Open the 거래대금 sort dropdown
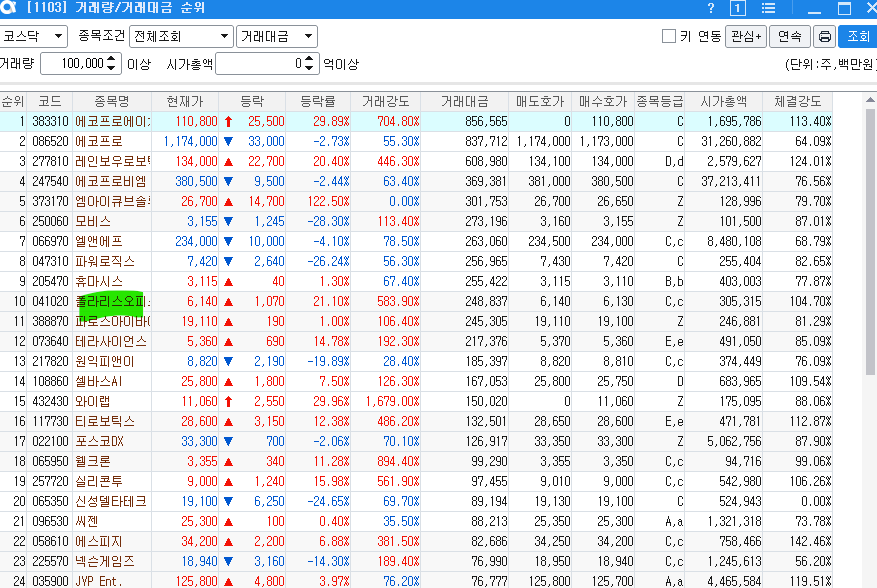Screen dimensions: 877x588 pos(277,36)
